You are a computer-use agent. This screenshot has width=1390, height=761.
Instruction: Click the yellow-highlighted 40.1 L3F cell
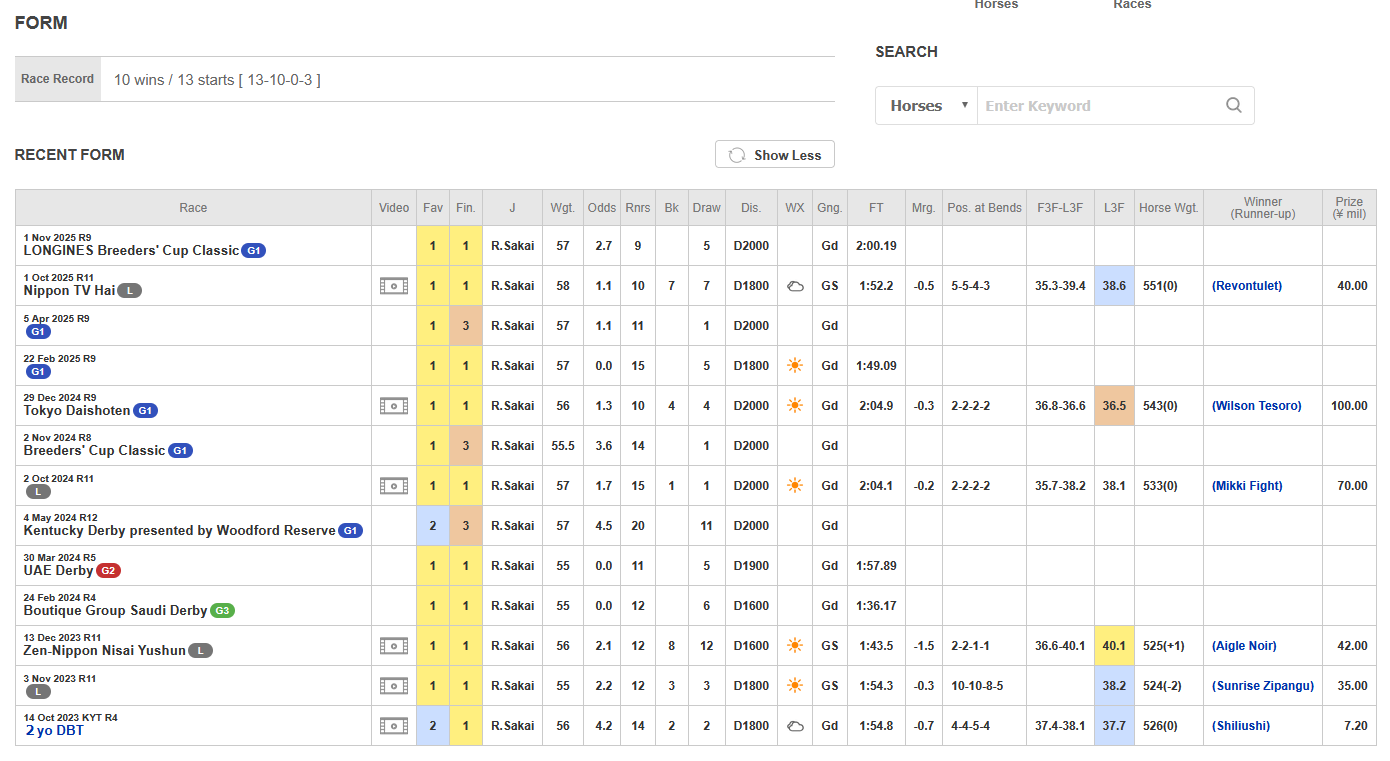click(1114, 646)
